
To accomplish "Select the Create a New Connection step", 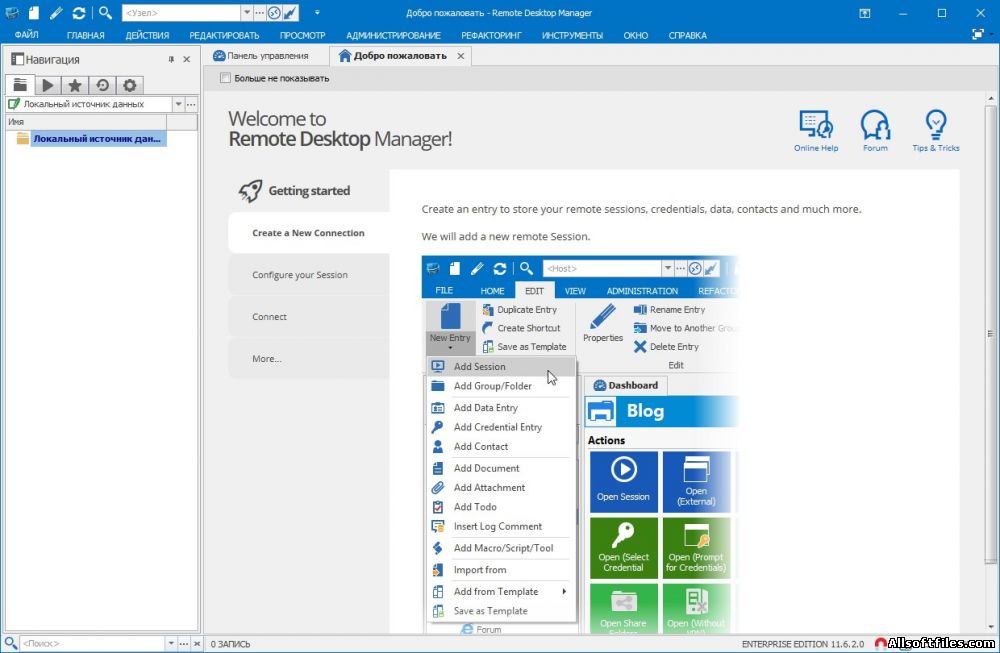I will 309,233.
